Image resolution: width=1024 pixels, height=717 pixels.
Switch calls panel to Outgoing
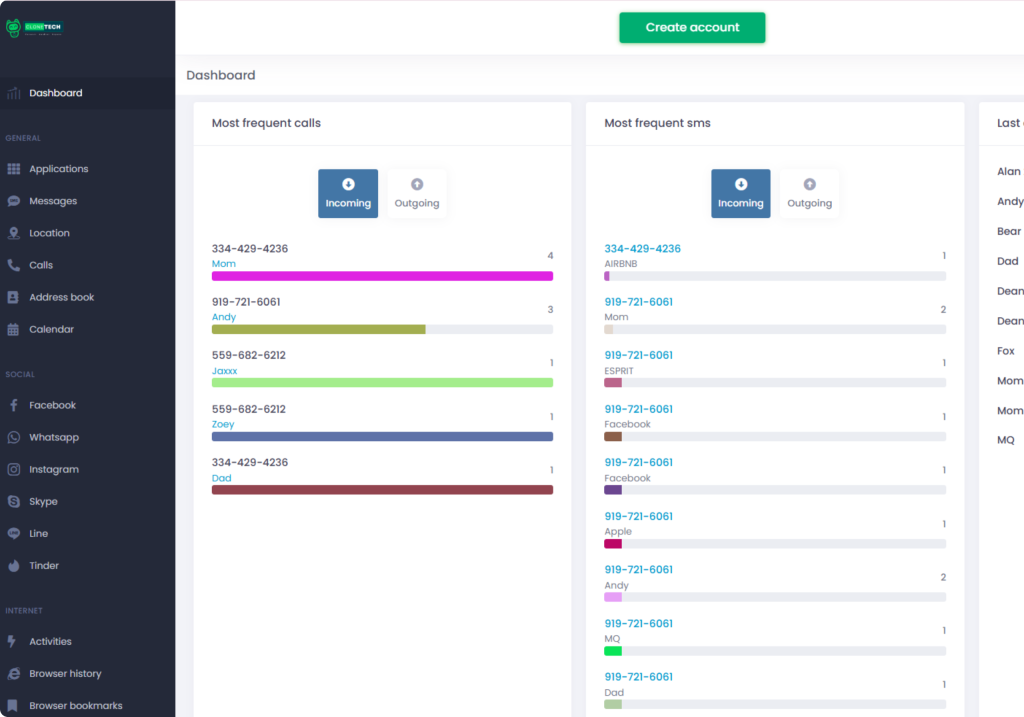click(x=417, y=194)
